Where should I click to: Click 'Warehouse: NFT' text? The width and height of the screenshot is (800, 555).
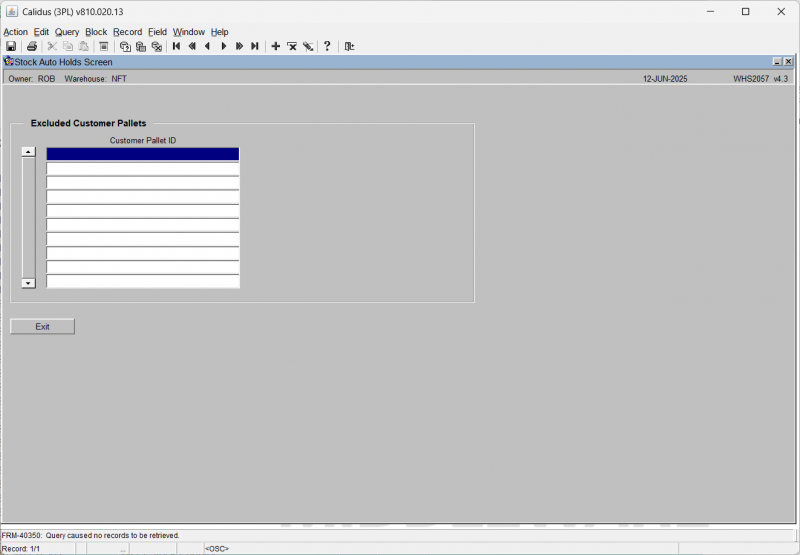pyautogui.click(x=95, y=79)
